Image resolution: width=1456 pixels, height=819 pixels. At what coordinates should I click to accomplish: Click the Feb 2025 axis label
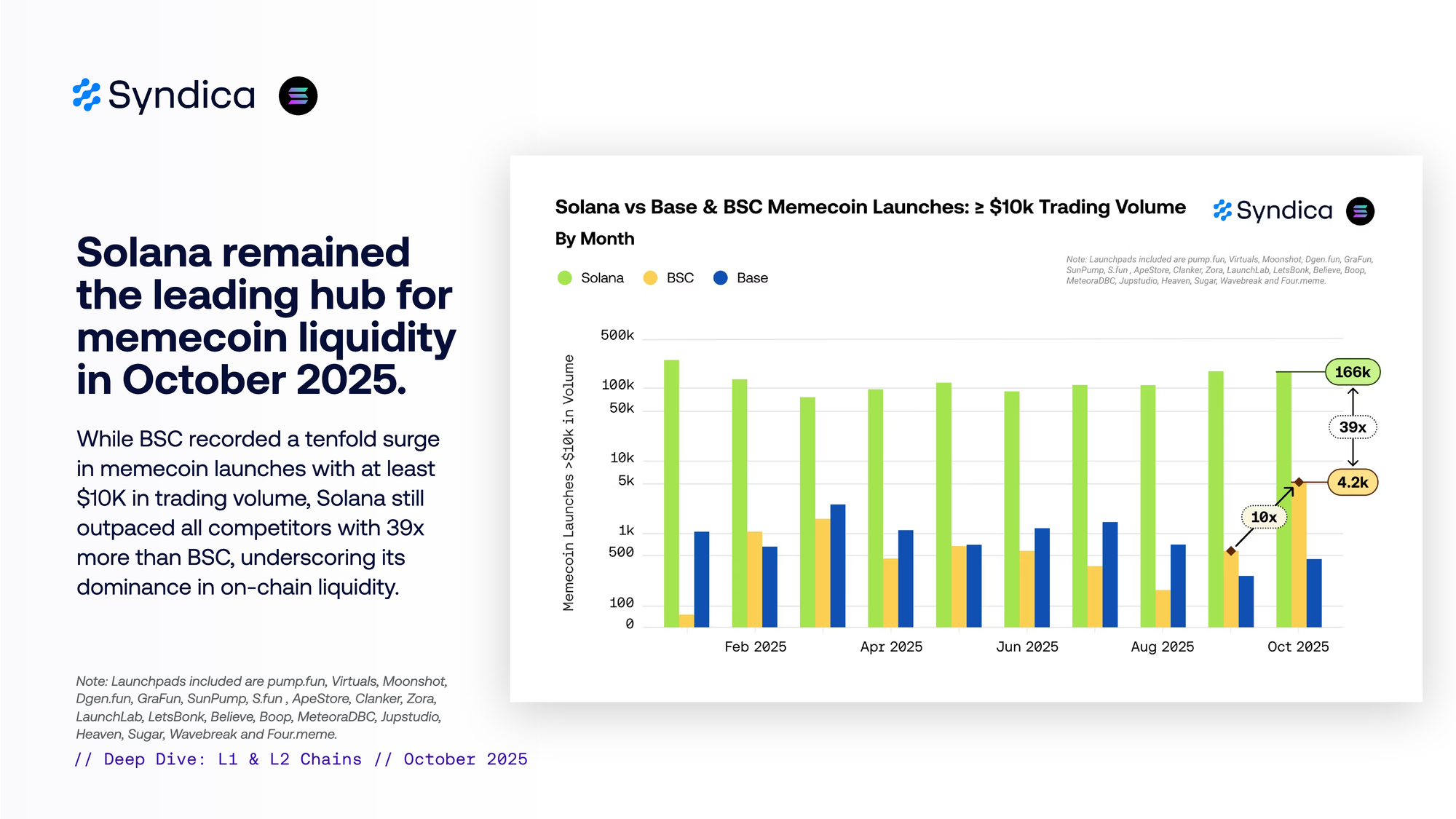tap(755, 646)
